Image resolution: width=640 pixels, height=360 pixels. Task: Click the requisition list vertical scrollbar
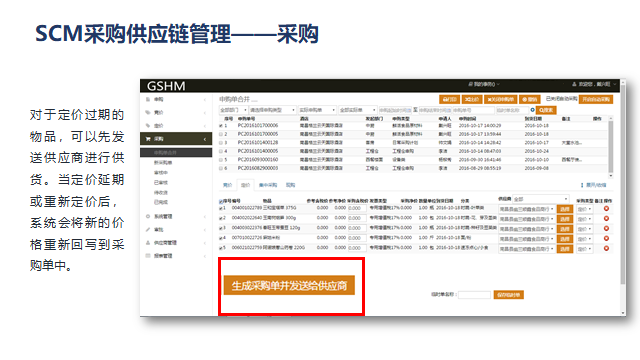point(611,147)
